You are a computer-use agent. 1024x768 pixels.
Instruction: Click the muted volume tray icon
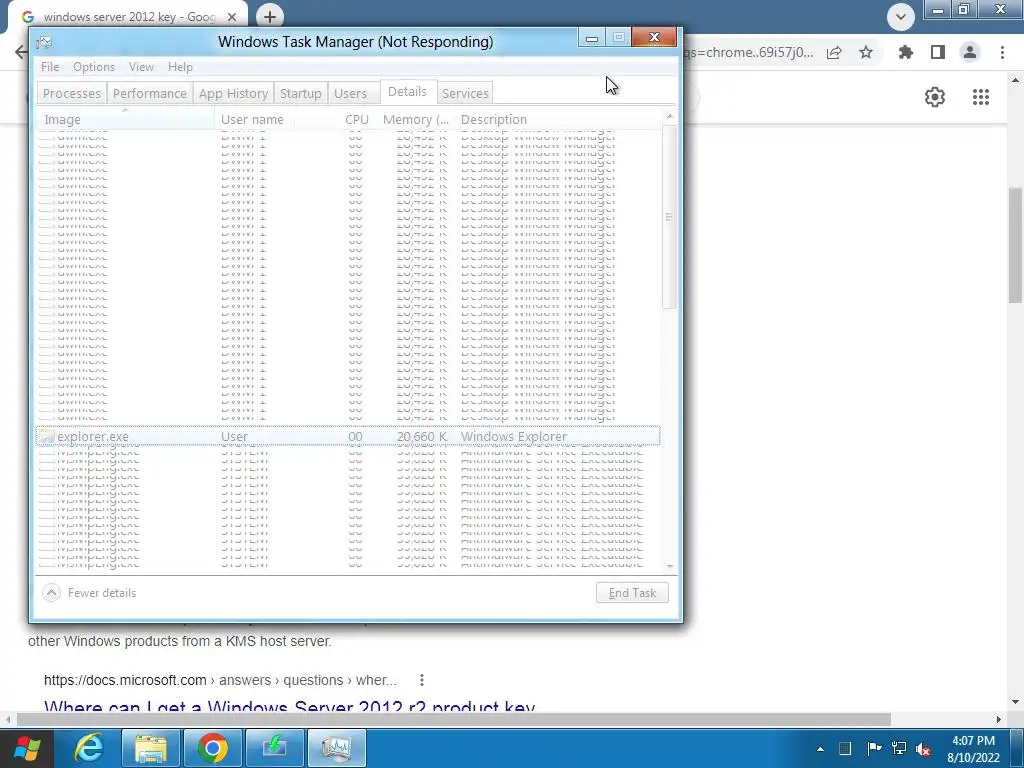(923, 748)
